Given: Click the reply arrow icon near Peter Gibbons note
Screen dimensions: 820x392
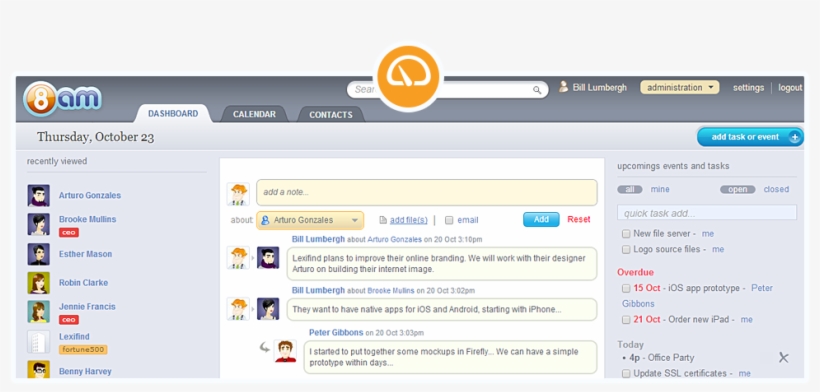Looking at the screenshot, I should point(265,347).
